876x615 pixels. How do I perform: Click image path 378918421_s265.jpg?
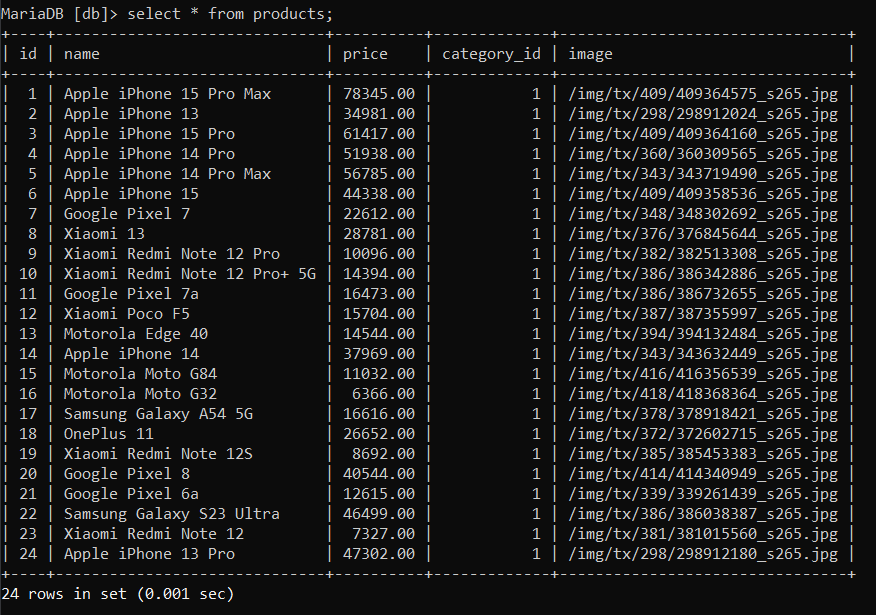click(703, 414)
